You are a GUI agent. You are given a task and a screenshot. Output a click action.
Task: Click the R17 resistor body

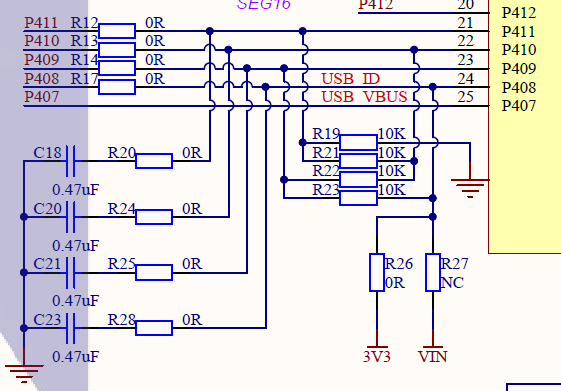[x=117, y=87]
